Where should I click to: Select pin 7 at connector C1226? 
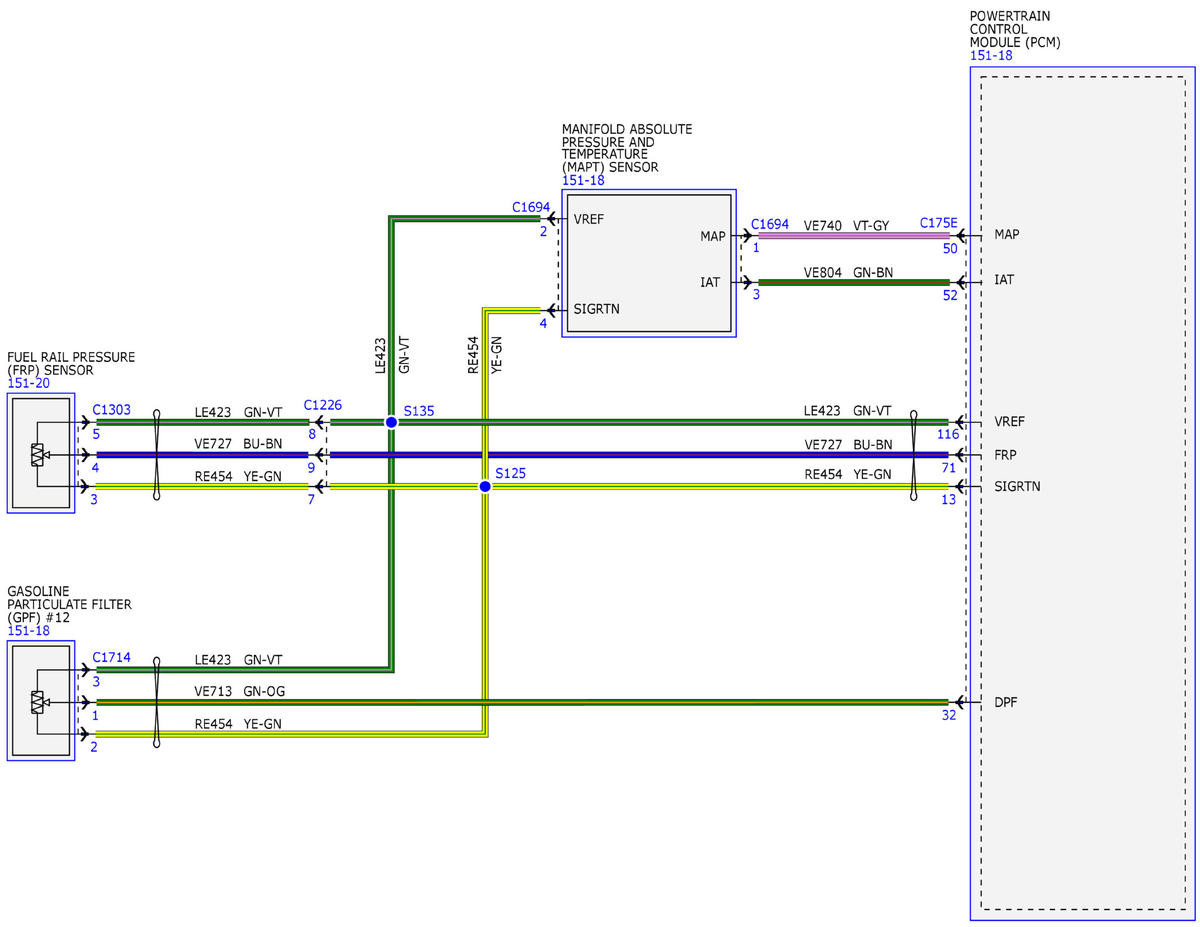pyautogui.click(x=311, y=499)
